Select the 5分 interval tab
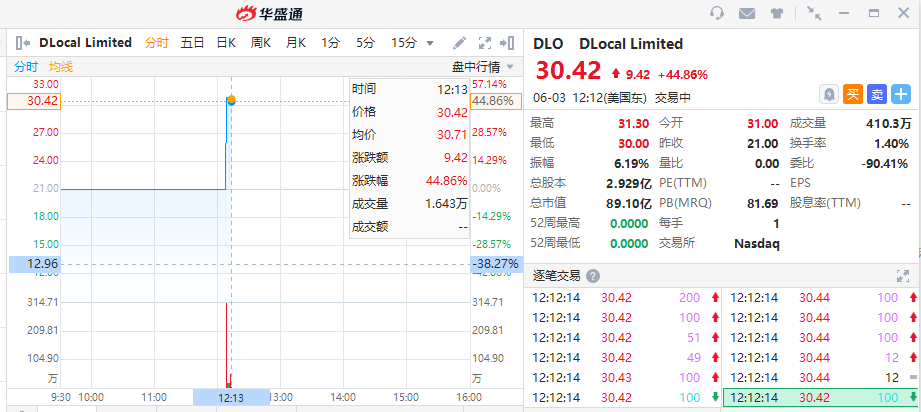The height and width of the screenshot is (412, 921). click(x=365, y=42)
